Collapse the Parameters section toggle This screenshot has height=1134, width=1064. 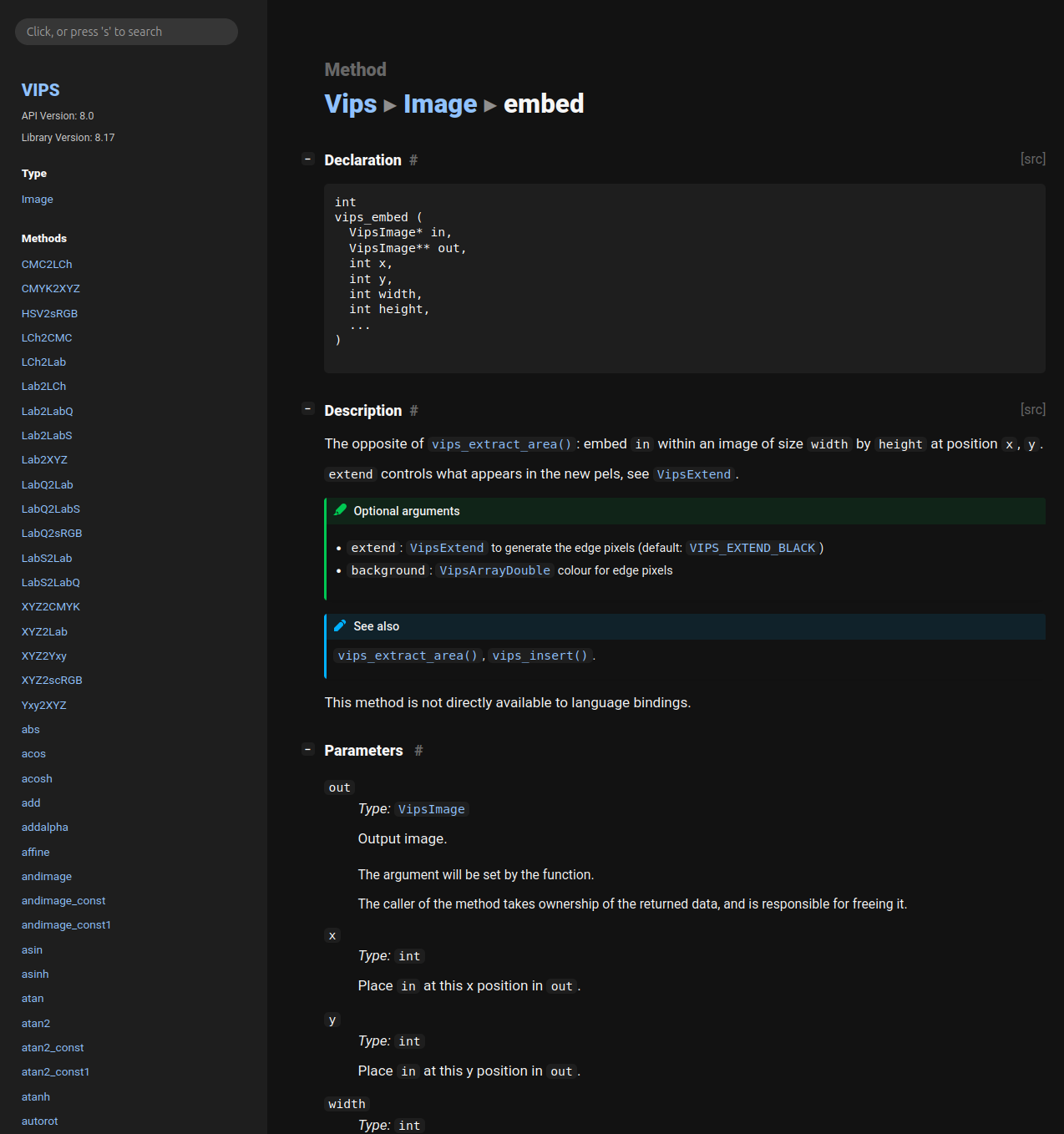point(307,750)
